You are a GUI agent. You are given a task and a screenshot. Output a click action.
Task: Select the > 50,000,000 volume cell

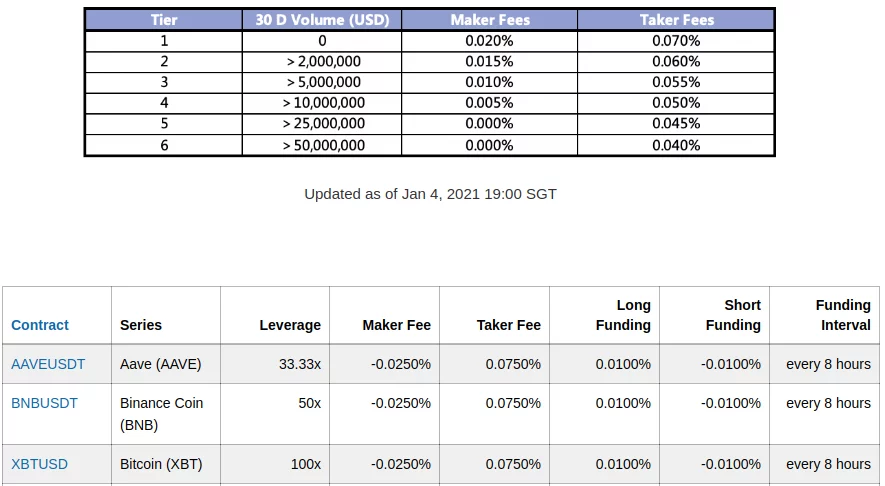click(x=324, y=145)
